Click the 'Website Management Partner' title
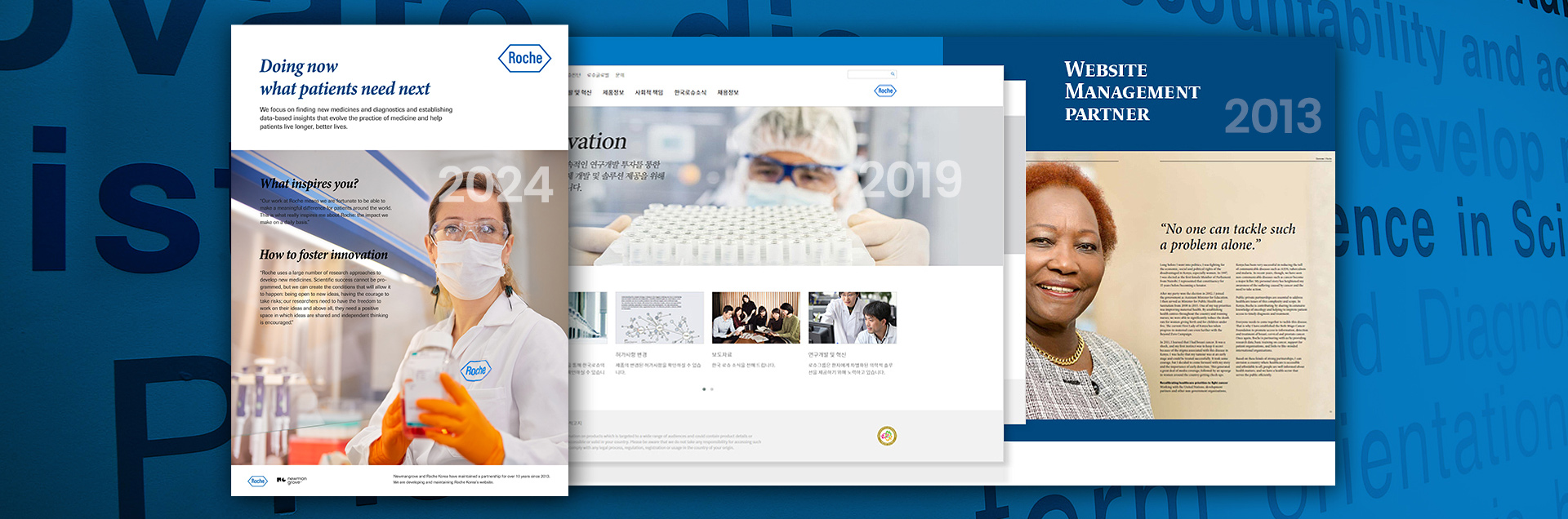This screenshot has height=519, width=1568. (1132, 91)
